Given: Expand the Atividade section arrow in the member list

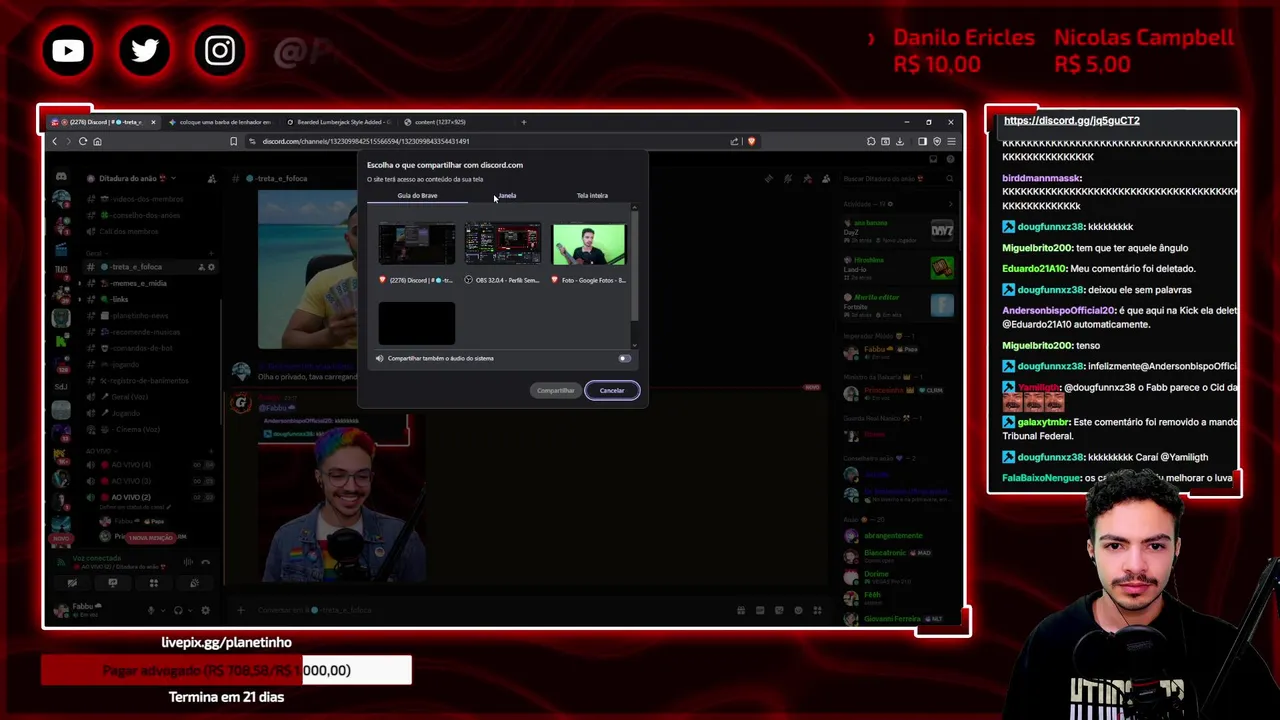Looking at the screenshot, I should (x=950, y=204).
